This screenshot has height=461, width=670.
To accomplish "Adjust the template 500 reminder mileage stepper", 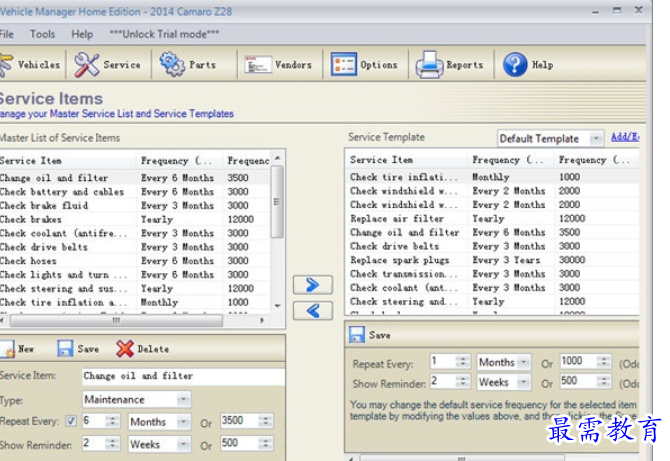I will (x=604, y=382).
